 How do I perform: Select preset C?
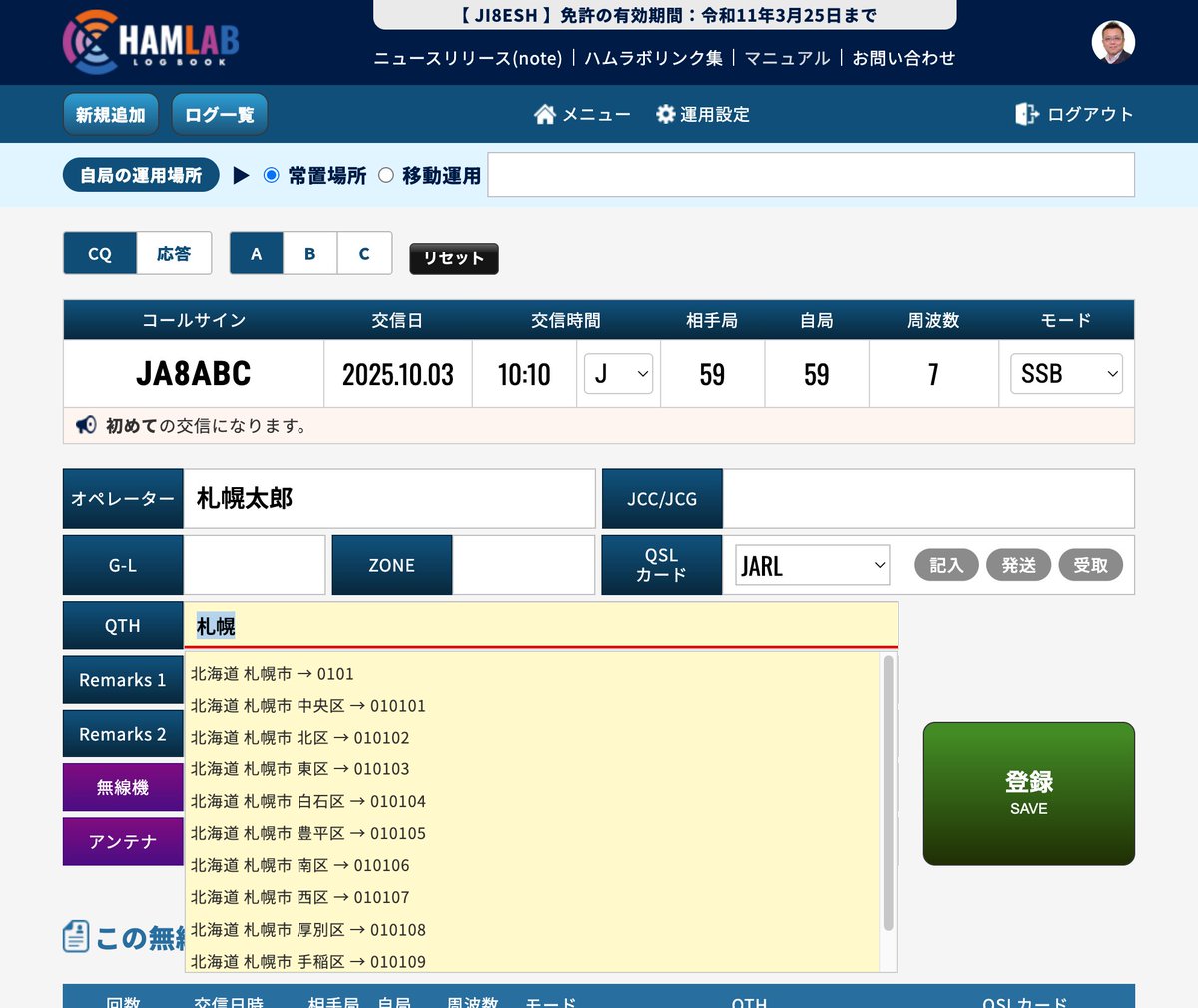[364, 253]
